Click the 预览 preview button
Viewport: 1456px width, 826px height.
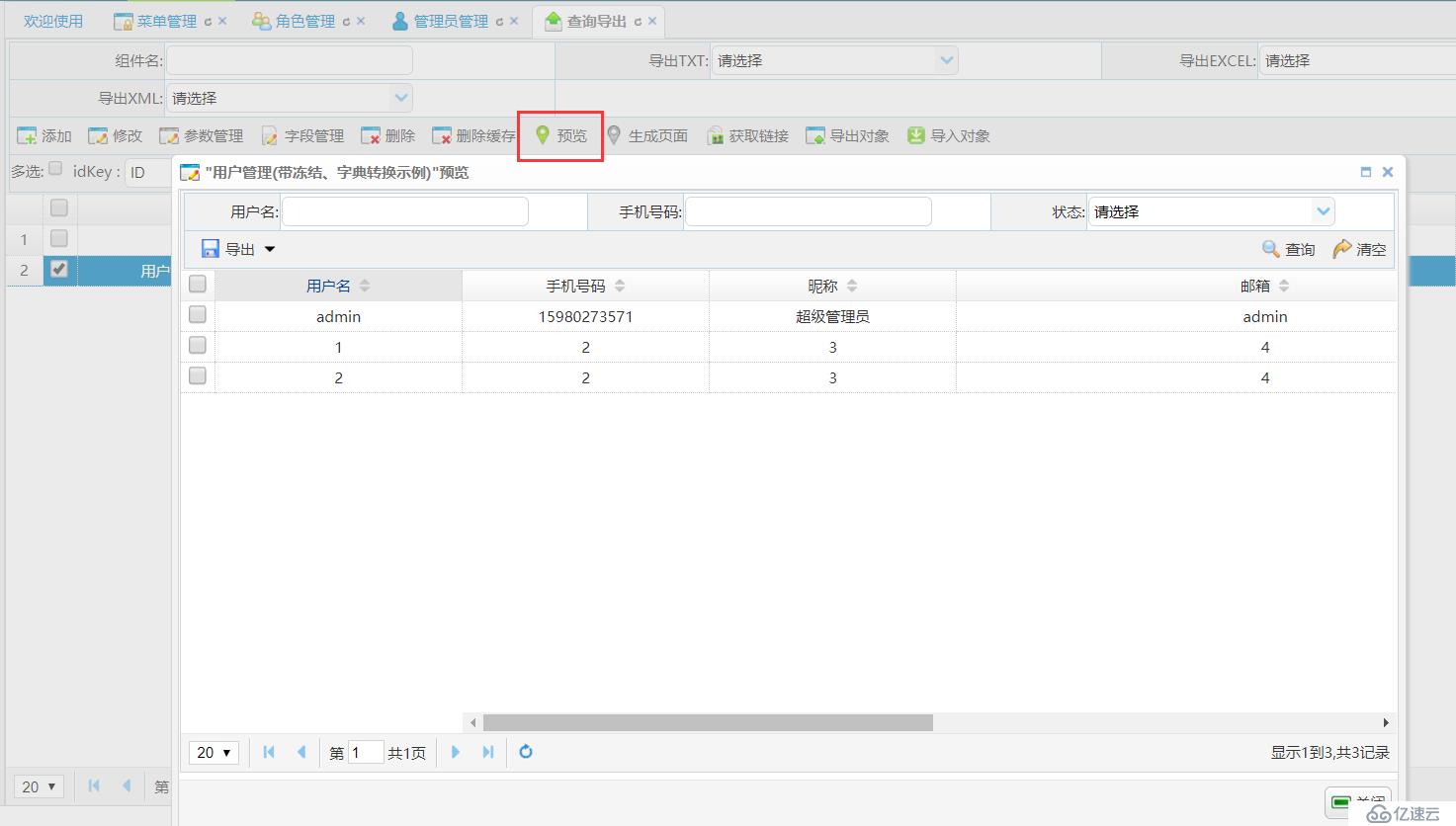560,135
